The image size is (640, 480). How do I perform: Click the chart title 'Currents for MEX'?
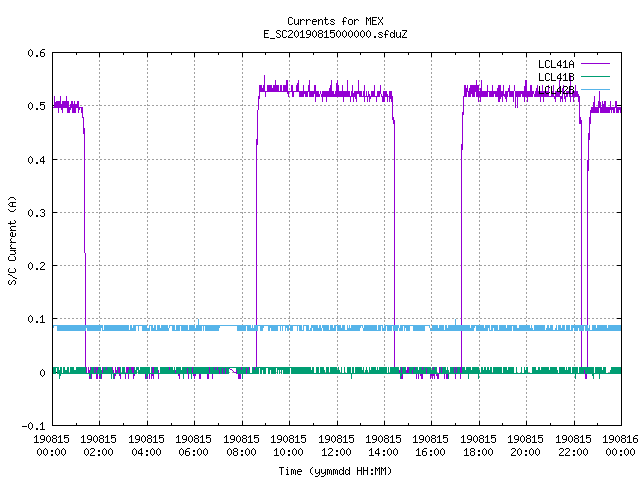point(335,21)
